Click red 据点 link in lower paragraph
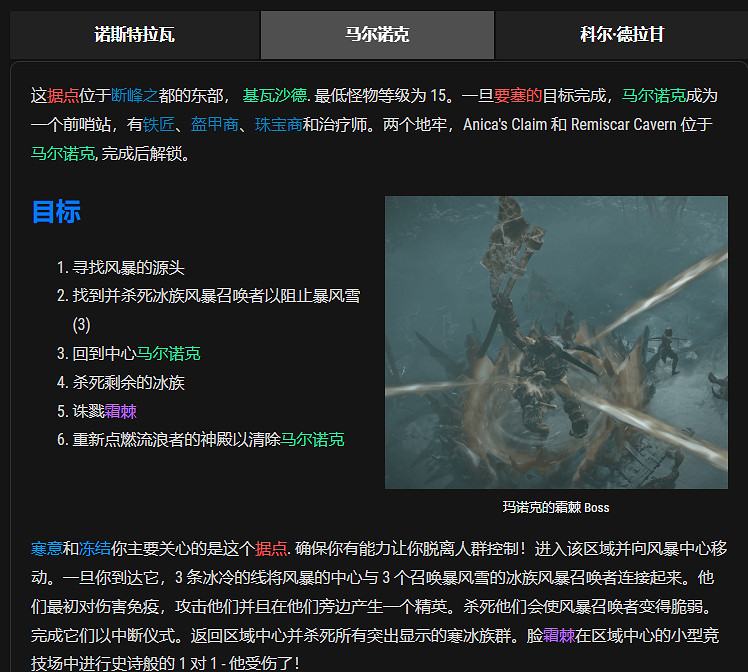This screenshot has height=672, width=748. [271, 549]
